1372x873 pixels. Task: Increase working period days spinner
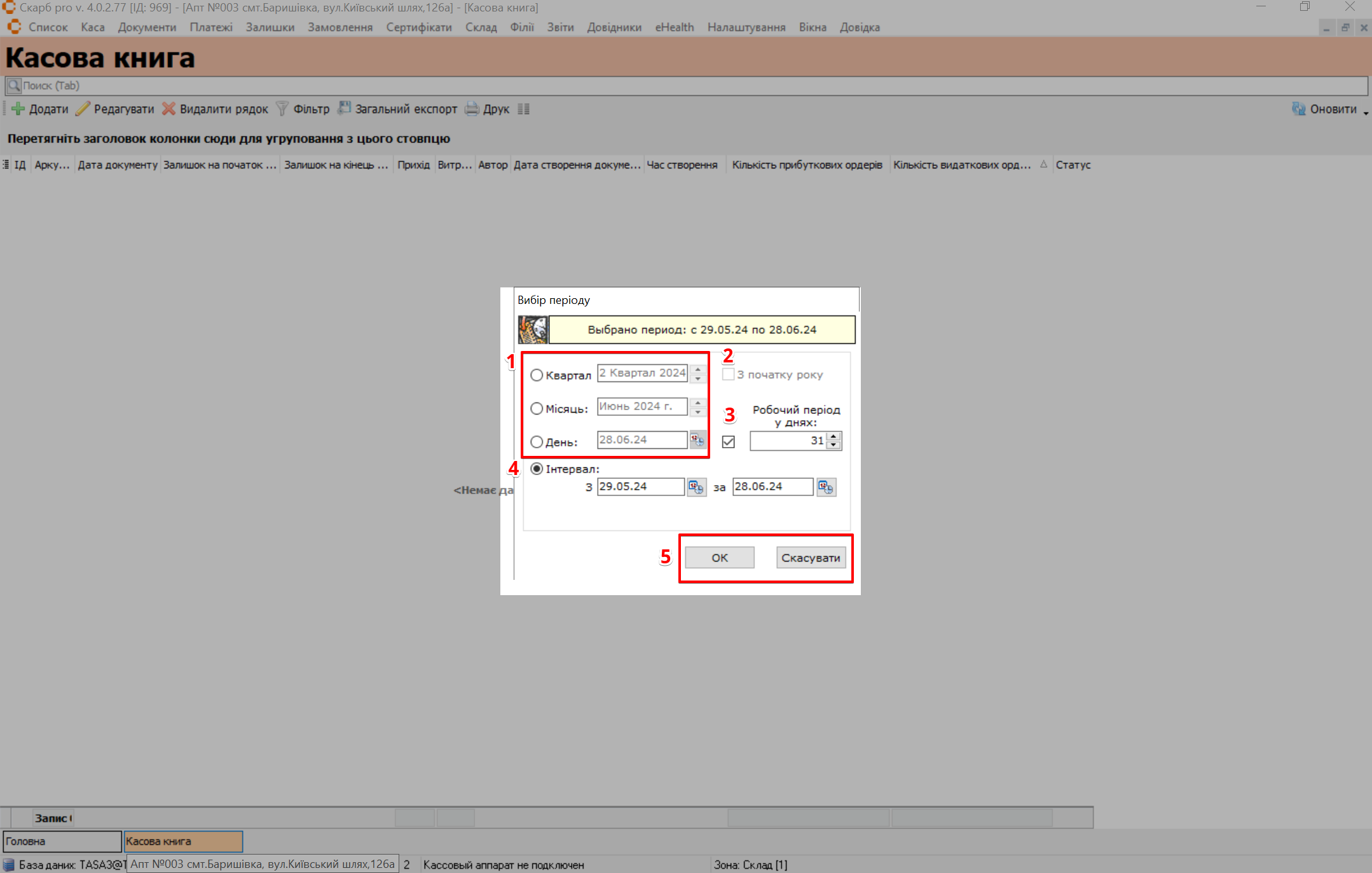(x=833, y=436)
